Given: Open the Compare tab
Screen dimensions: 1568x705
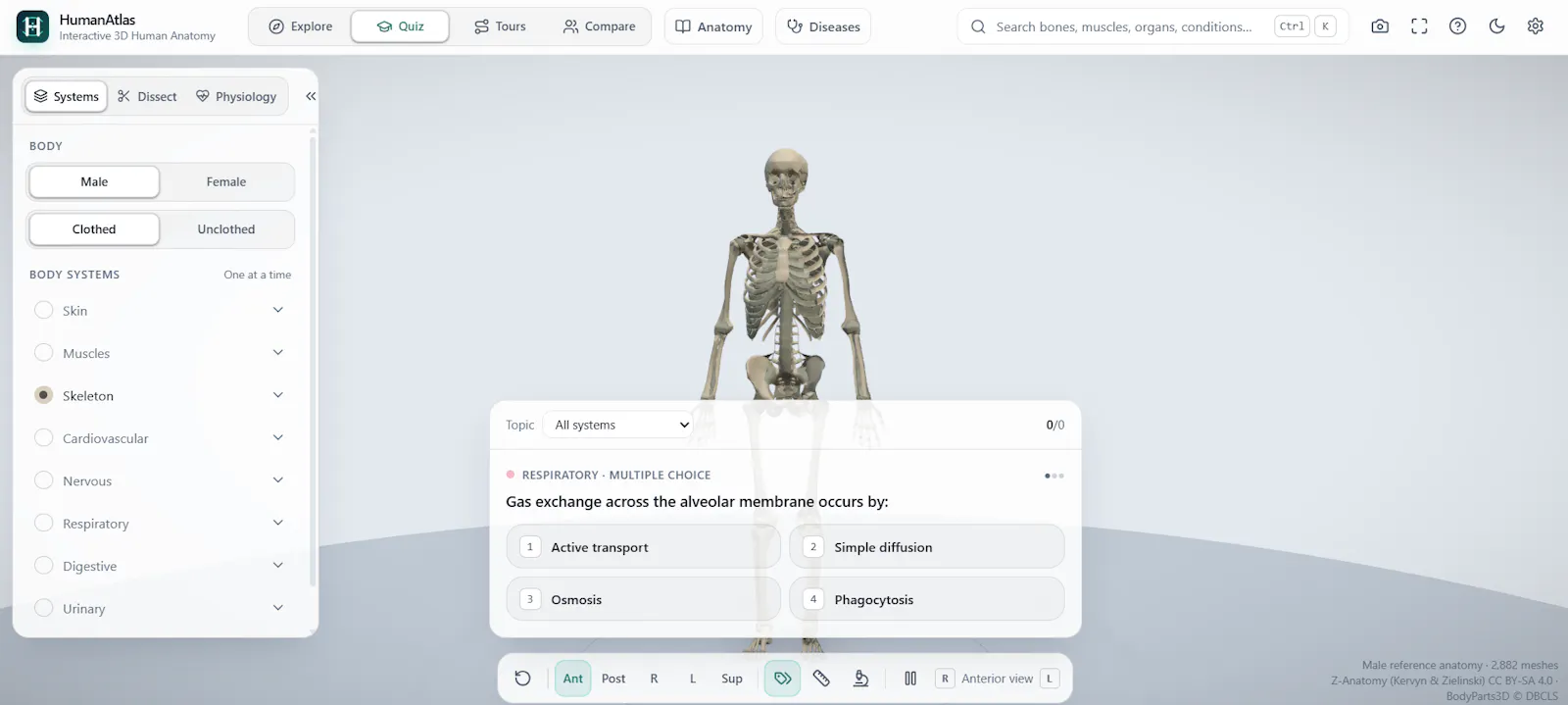Looking at the screenshot, I should pyautogui.click(x=600, y=26).
